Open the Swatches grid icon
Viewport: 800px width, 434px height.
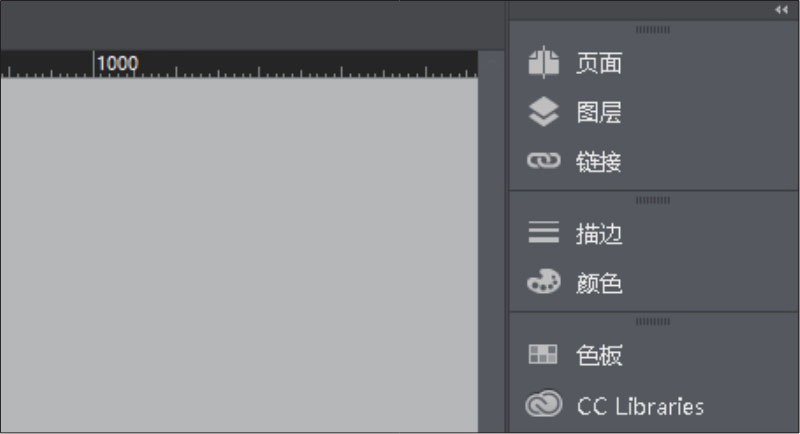[x=543, y=354]
